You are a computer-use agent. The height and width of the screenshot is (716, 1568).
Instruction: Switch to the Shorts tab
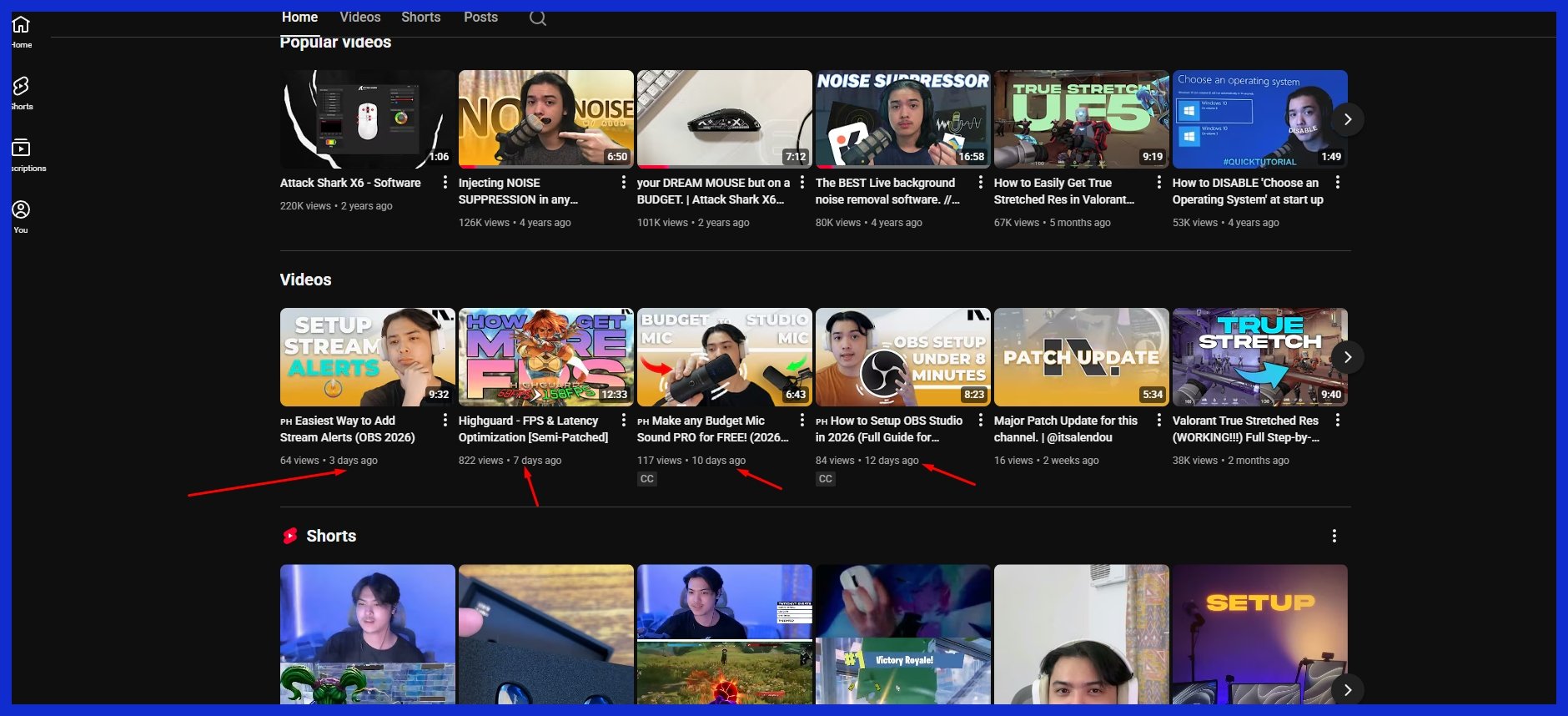click(x=420, y=18)
